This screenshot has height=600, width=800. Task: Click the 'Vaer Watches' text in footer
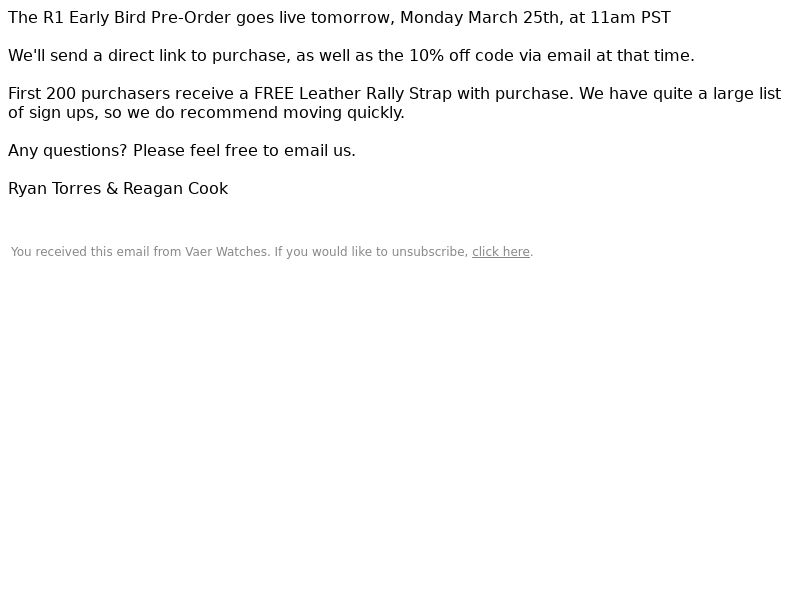(226, 252)
